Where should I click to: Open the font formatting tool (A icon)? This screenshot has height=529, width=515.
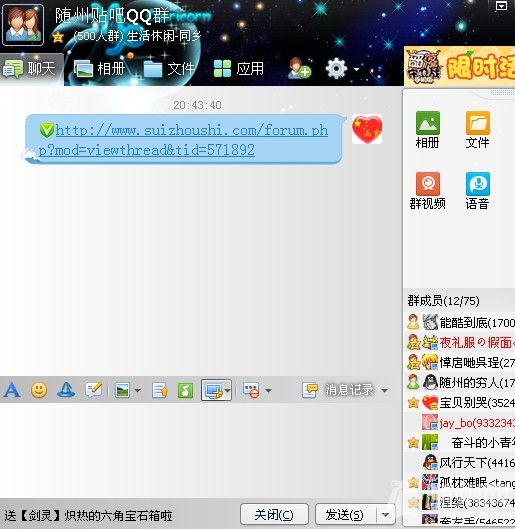pyautogui.click(x=12, y=390)
